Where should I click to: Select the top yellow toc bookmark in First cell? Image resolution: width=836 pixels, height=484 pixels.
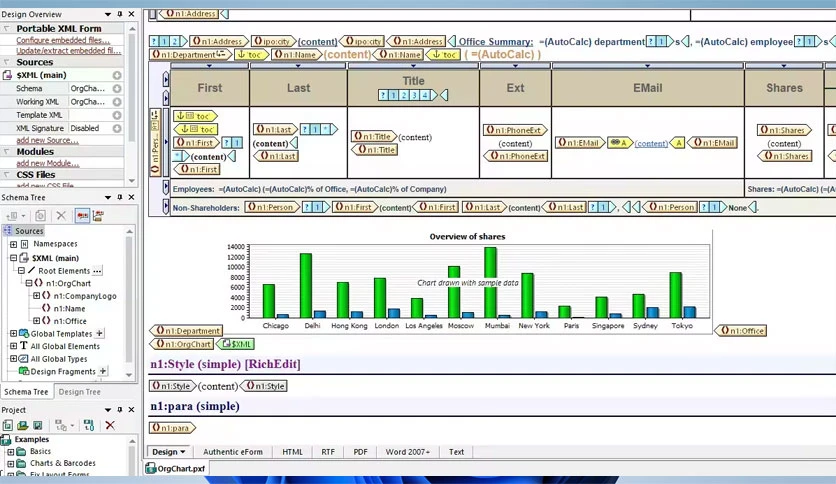(195, 116)
